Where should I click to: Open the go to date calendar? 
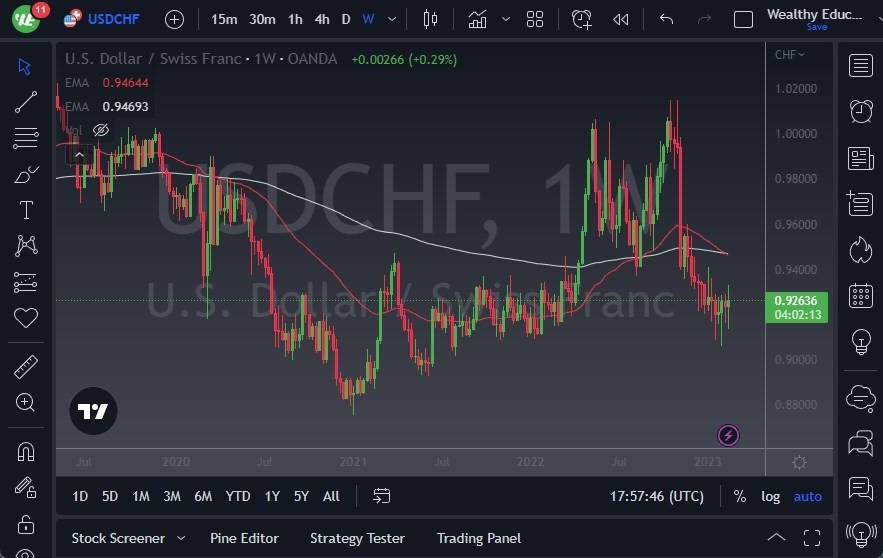[381, 496]
